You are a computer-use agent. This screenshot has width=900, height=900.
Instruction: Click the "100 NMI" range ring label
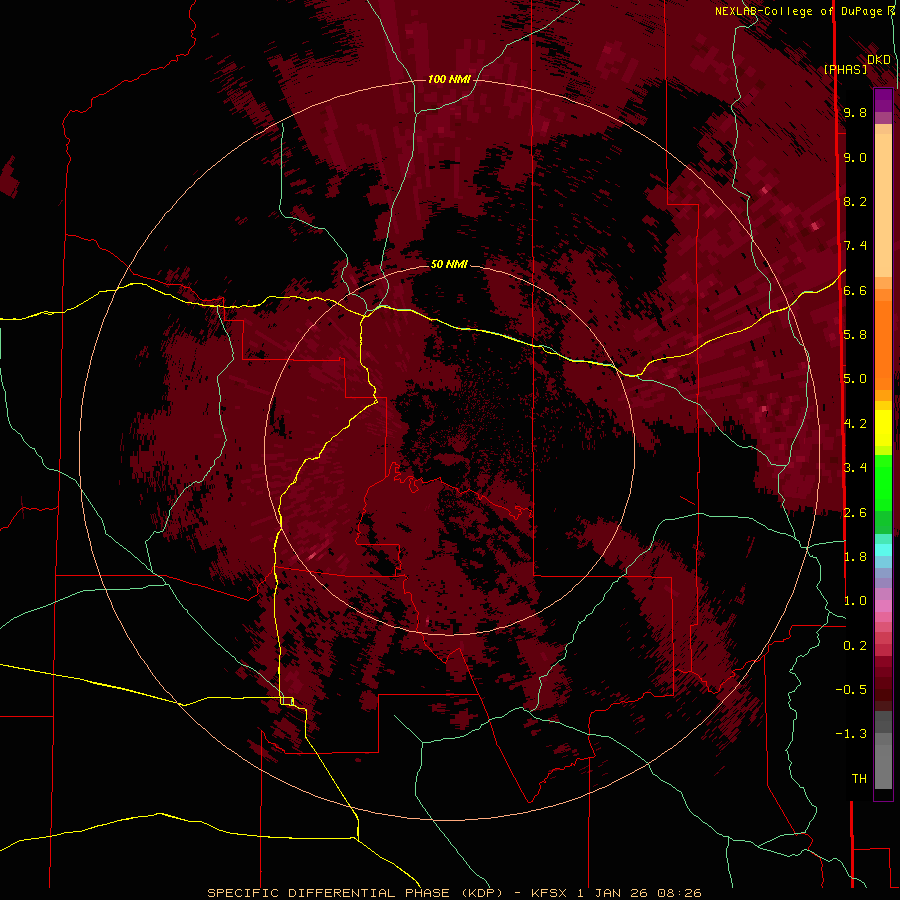(x=449, y=79)
